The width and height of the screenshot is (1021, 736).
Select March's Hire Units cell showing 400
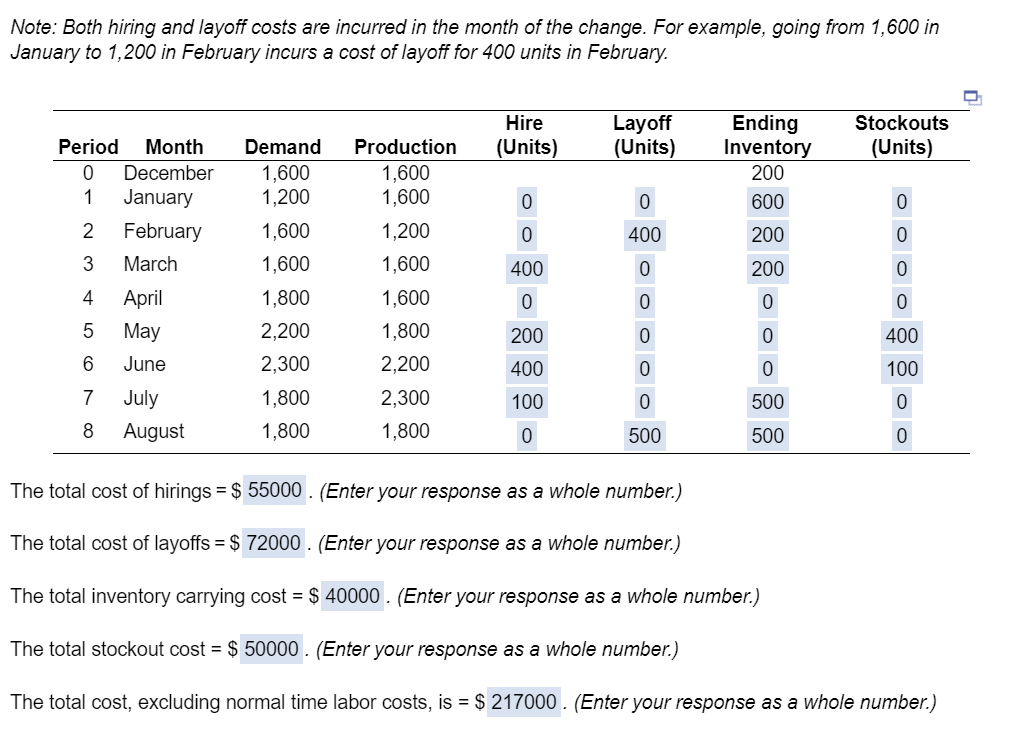click(525, 269)
